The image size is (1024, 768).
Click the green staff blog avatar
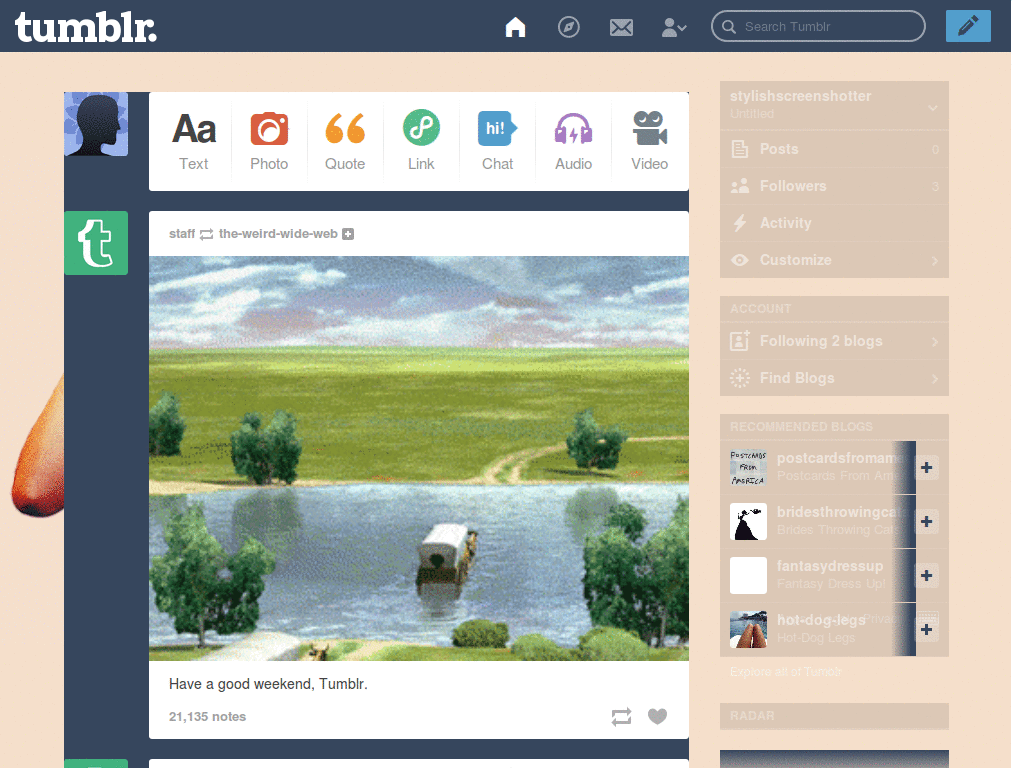point(96,243)
